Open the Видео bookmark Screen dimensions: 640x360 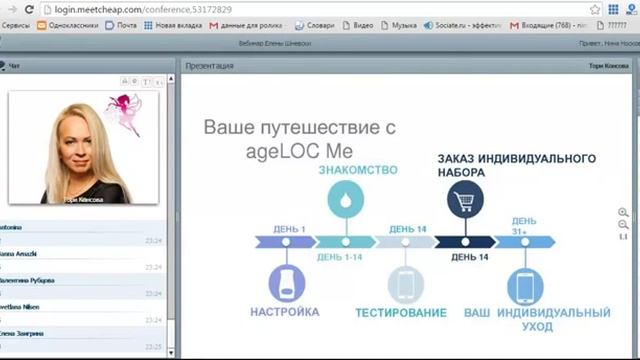point(358,25)
